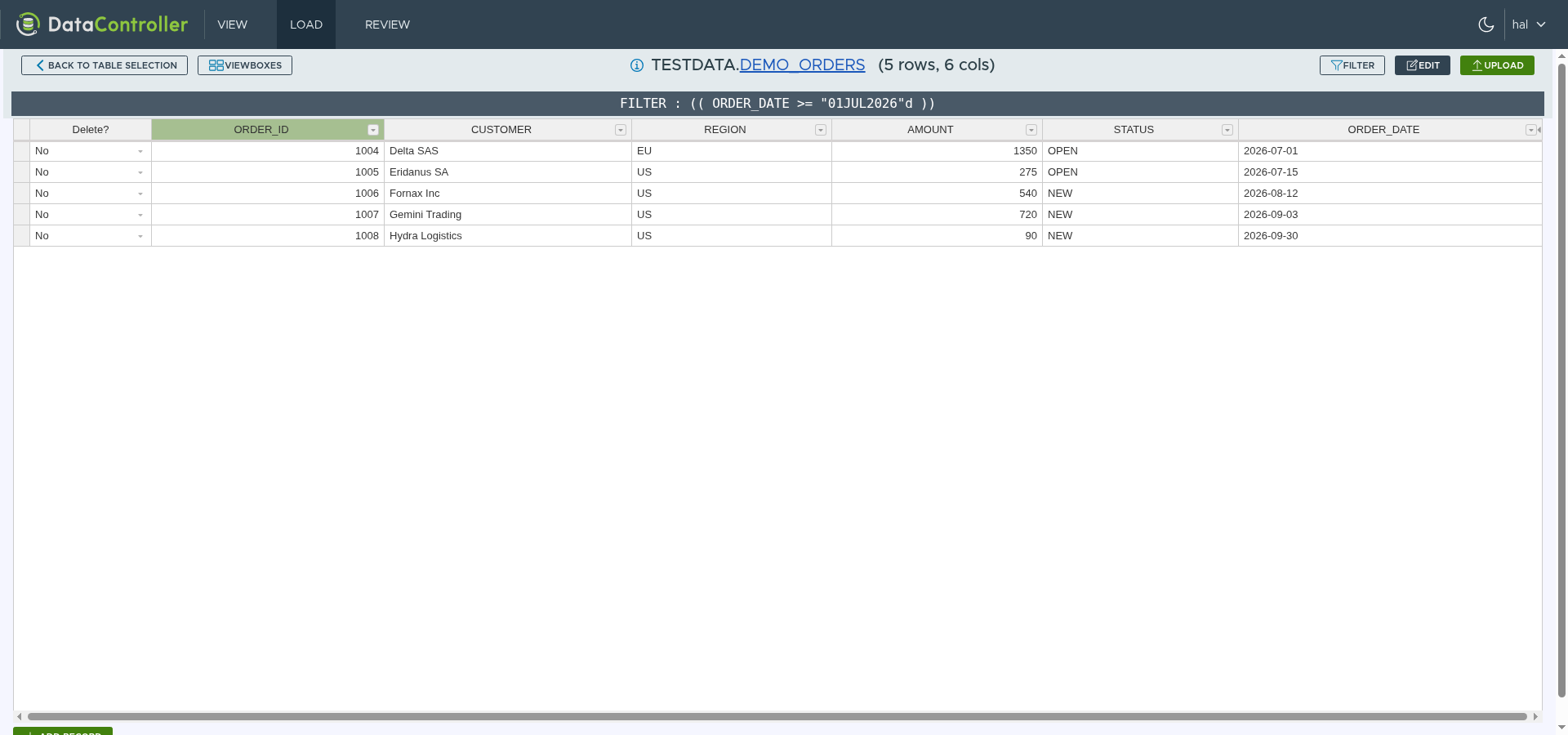This screenshot has width=1568, height=735.
Task: Click the DataController logo icon
Action: 28,24
